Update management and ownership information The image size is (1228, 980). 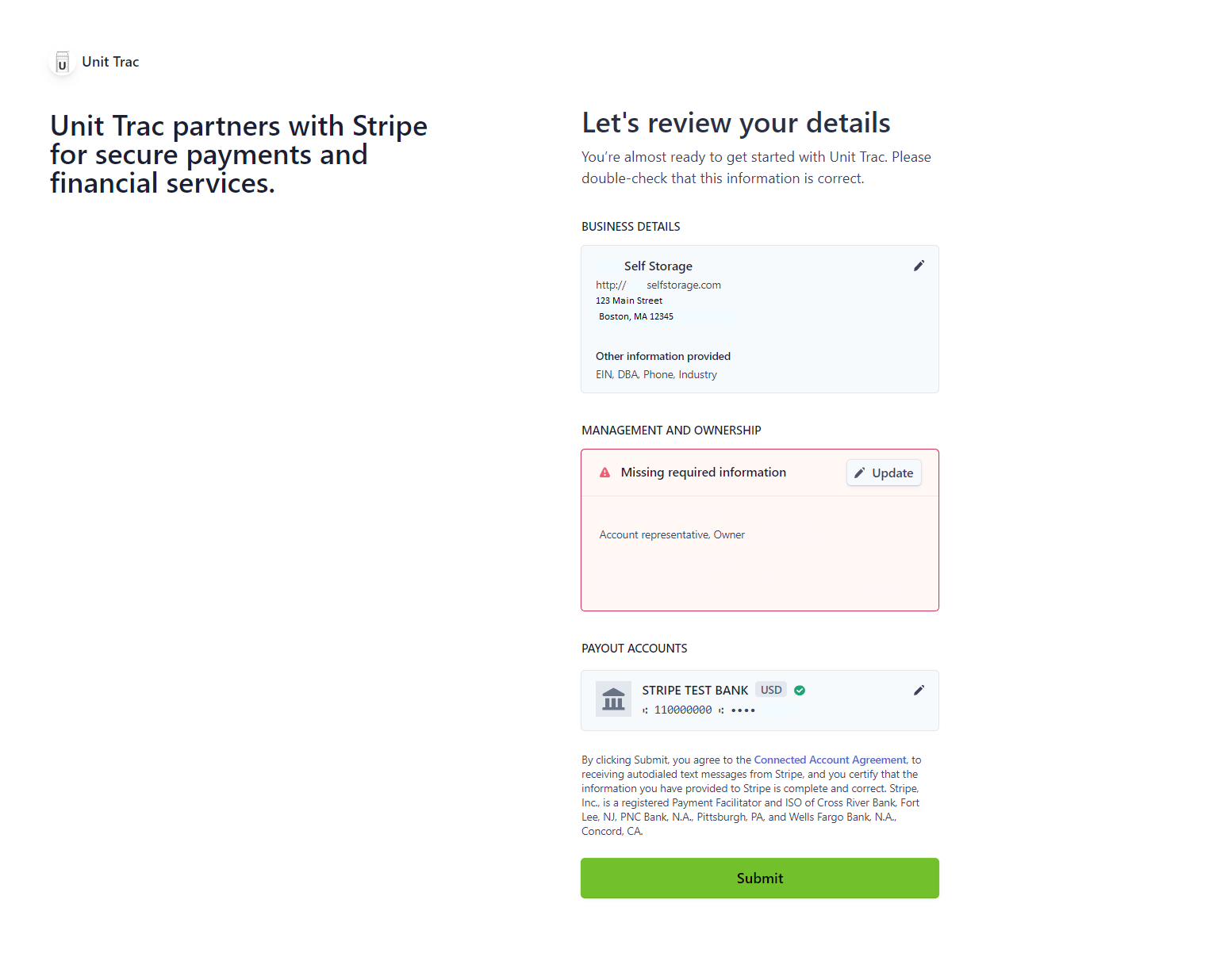click(x=884, y=473)
